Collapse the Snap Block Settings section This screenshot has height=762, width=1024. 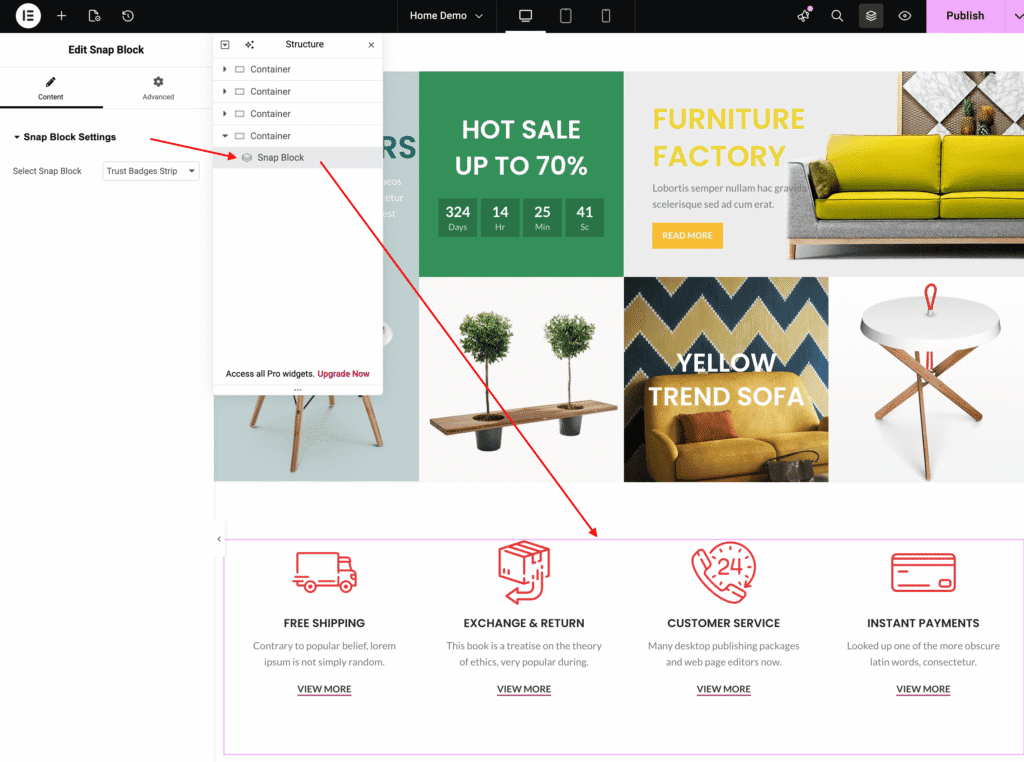17,137
